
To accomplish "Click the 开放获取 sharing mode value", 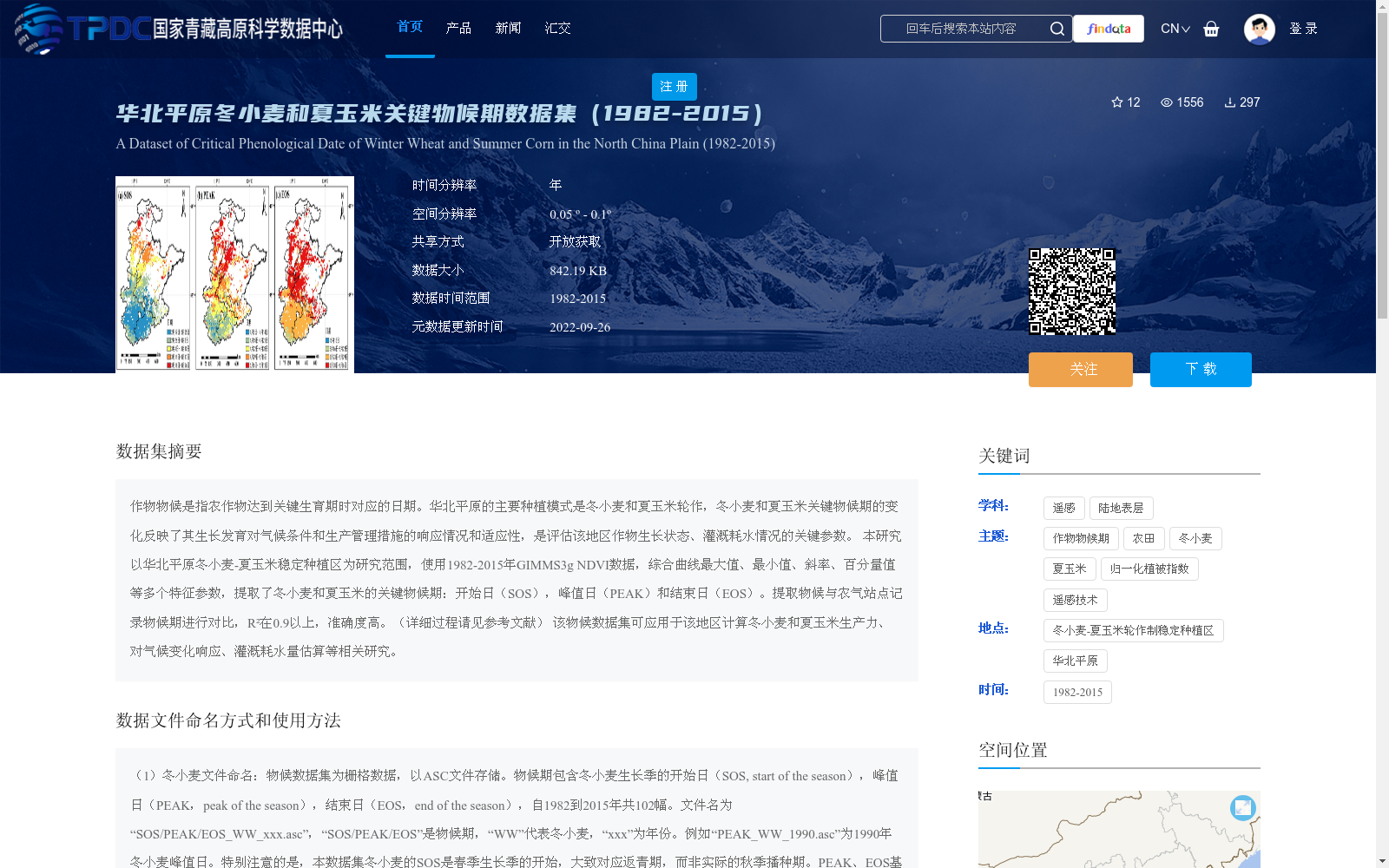I will tap(575, 242).
